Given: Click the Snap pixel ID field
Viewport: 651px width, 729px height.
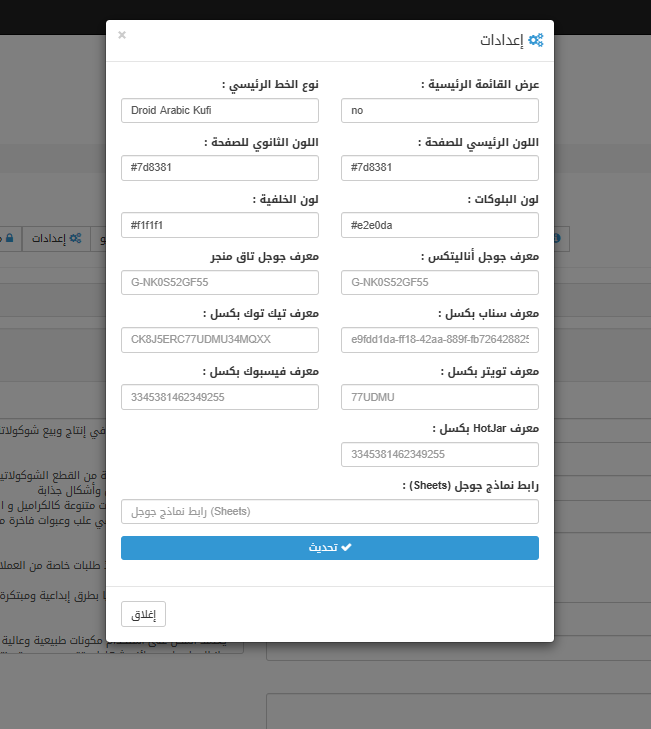Looking at the screenshot, I should [439, 340].
